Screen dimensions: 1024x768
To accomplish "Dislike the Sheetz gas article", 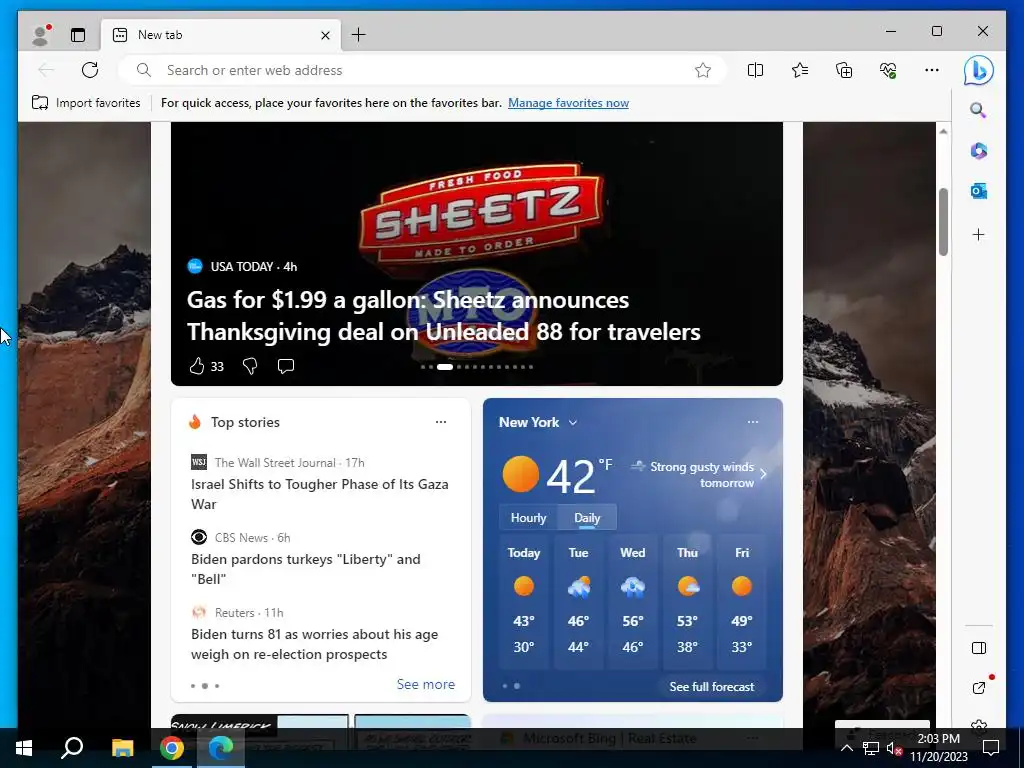I will pos(250,366).
